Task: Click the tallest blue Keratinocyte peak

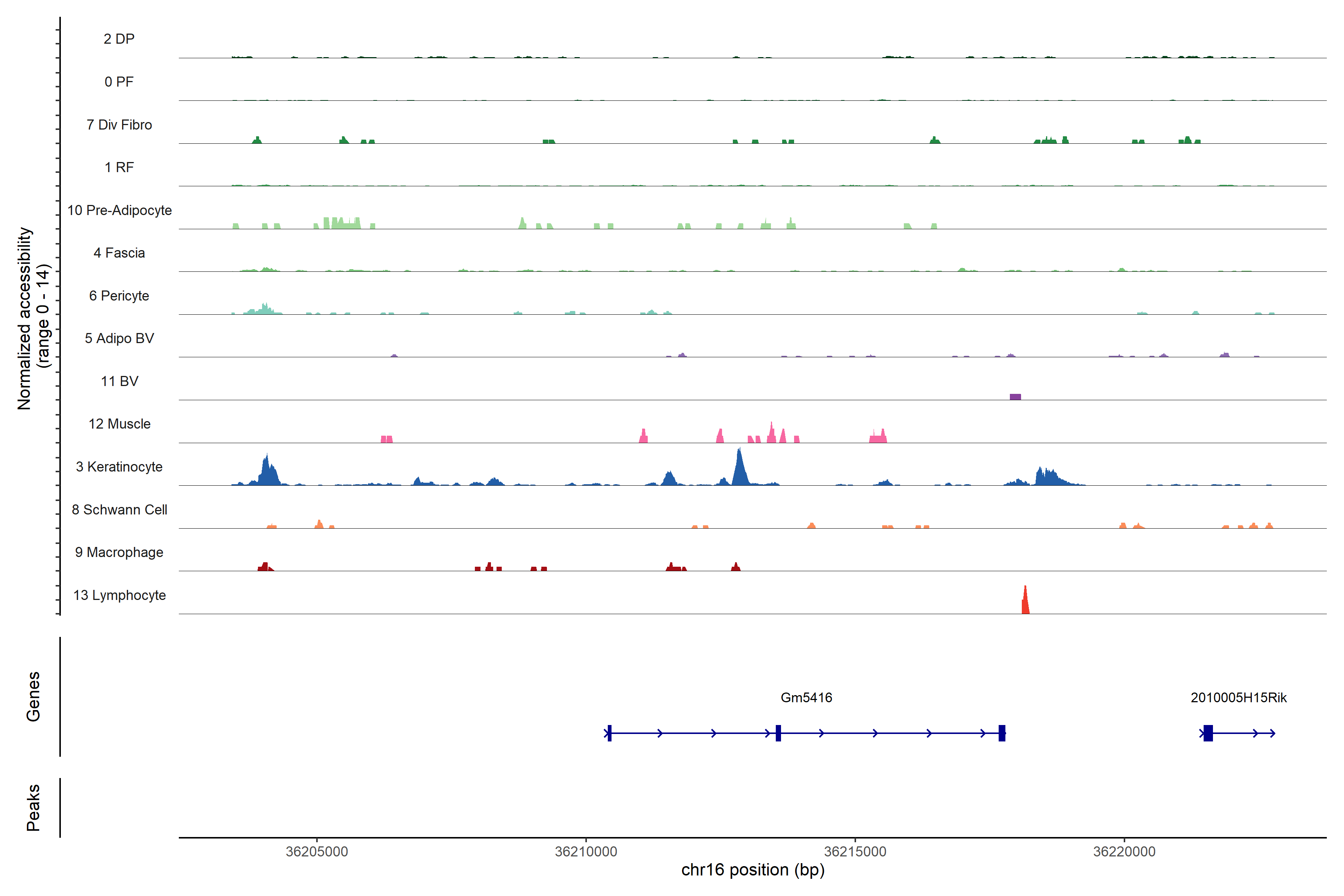Action: [740, 470]
